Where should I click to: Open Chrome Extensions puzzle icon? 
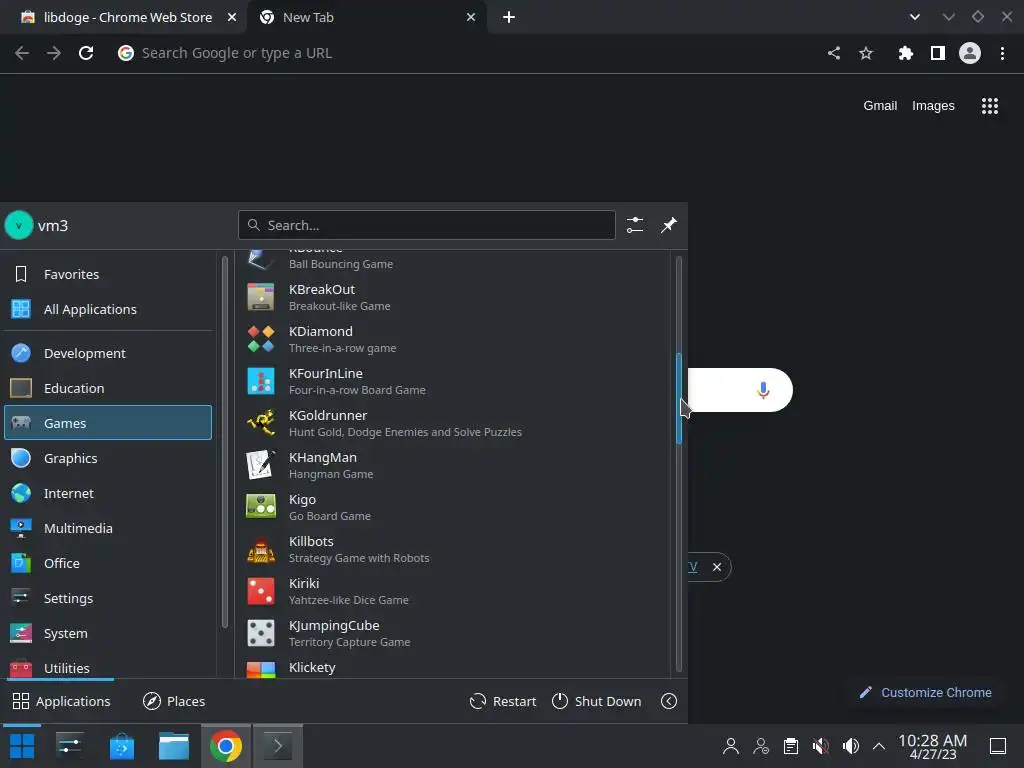point(905,53)
